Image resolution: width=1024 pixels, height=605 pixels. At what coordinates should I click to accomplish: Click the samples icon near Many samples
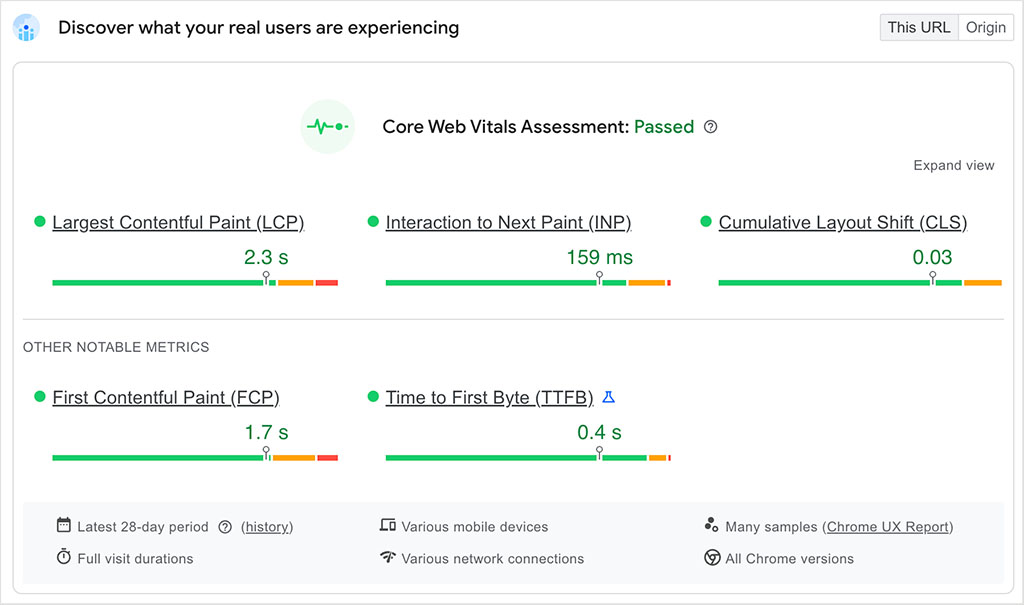coord(712,525)
